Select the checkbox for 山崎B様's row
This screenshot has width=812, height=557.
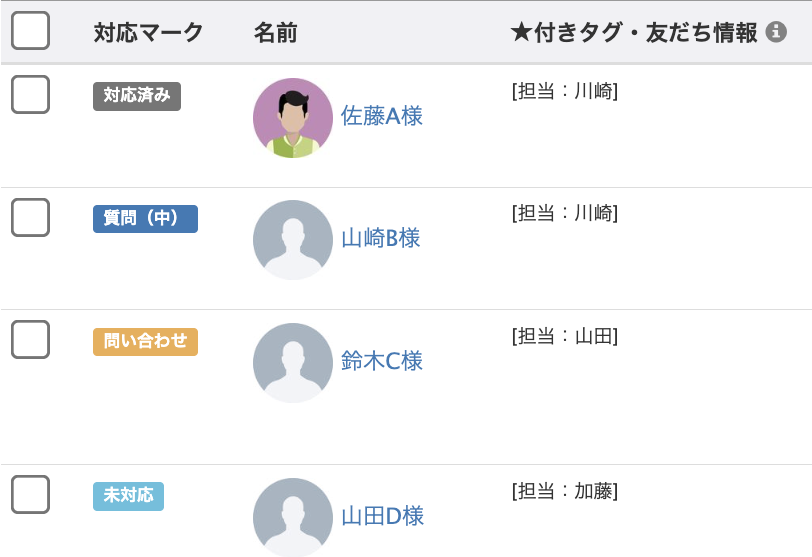[x=30, y=217]
